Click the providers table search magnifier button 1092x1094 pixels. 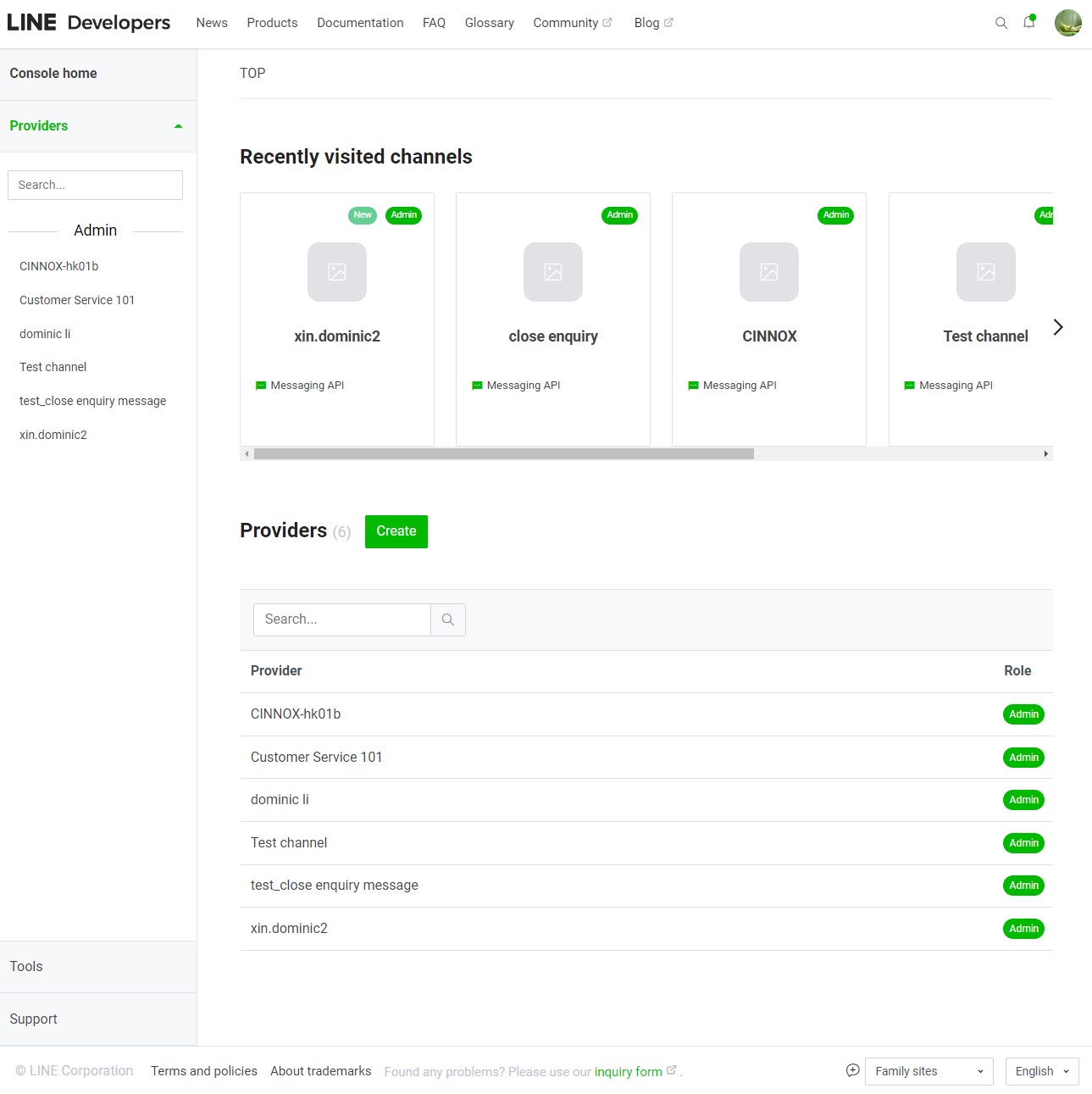coord(448,619)
